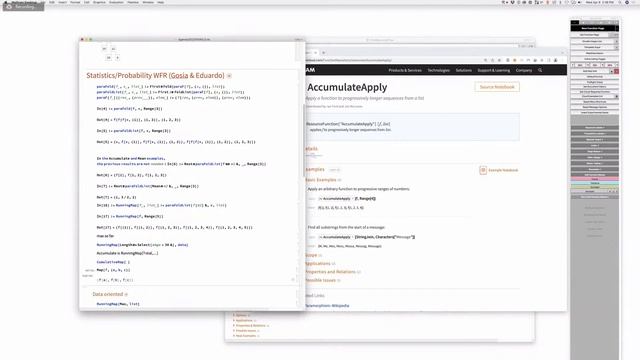The image size is (640, 360).
Task: Click the RunningMap[Max, list] line
Action: tap(118, 304)
